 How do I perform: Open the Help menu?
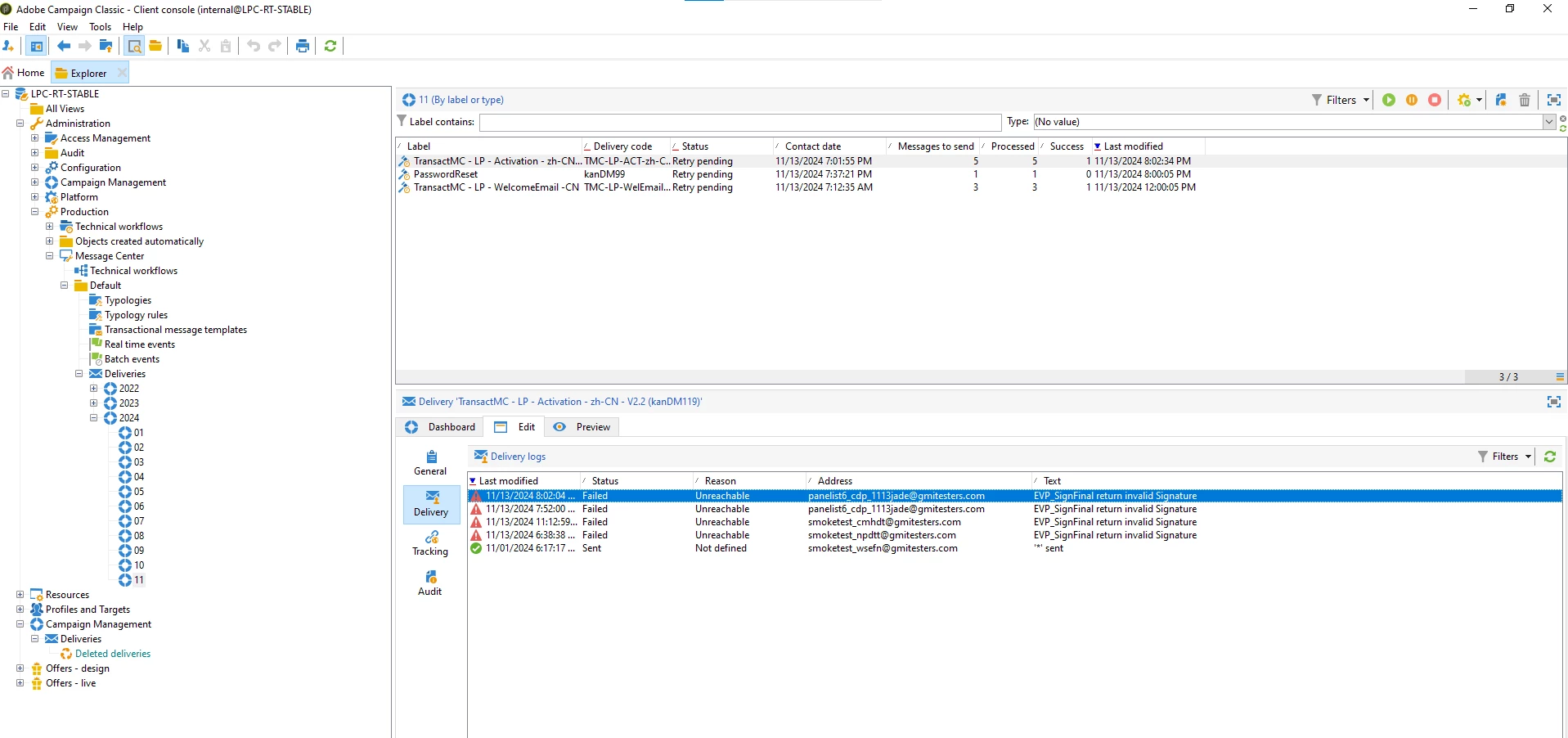(133, 27)
